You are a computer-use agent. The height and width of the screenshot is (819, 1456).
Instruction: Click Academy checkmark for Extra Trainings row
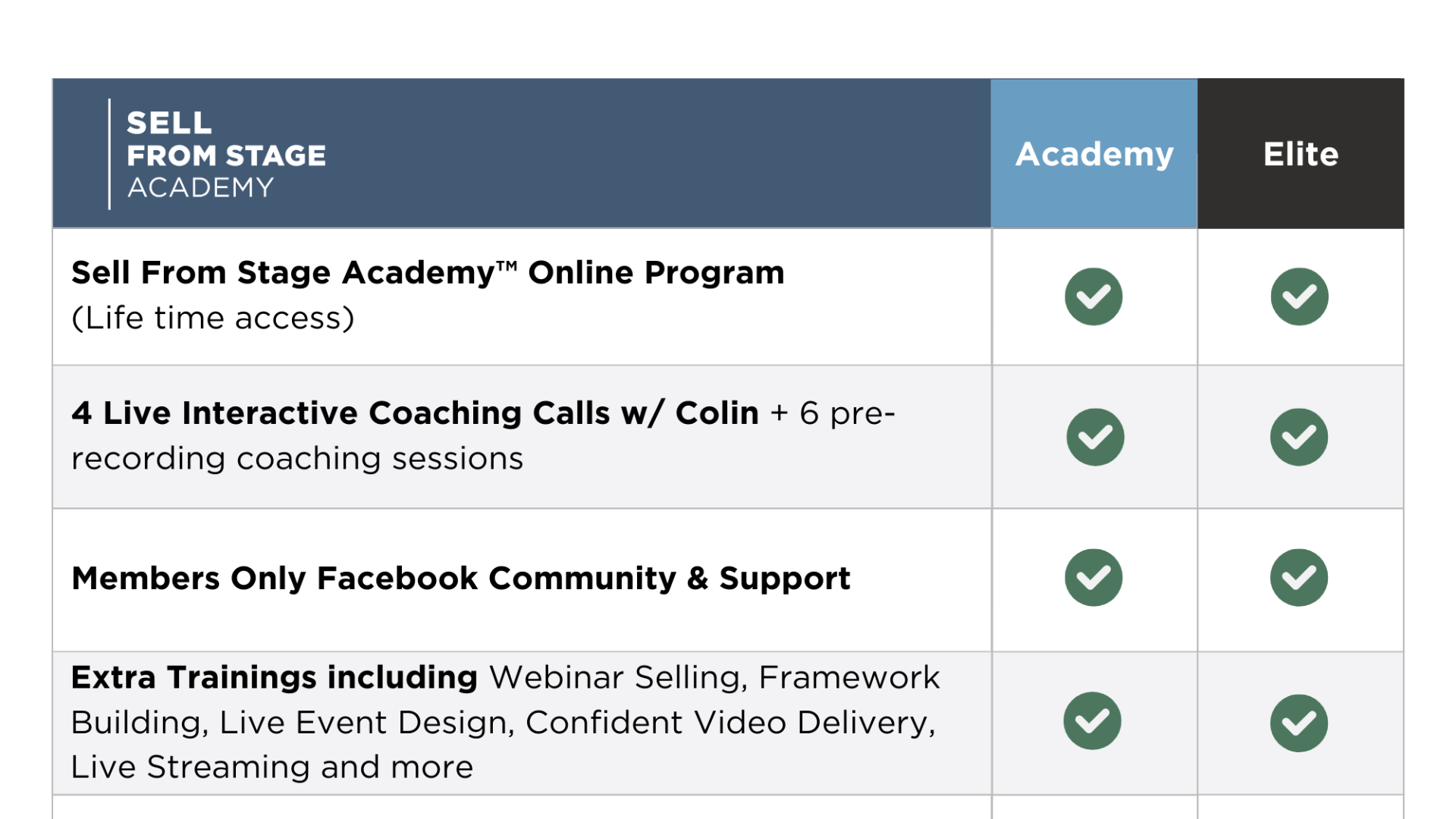click(1092, 720)
